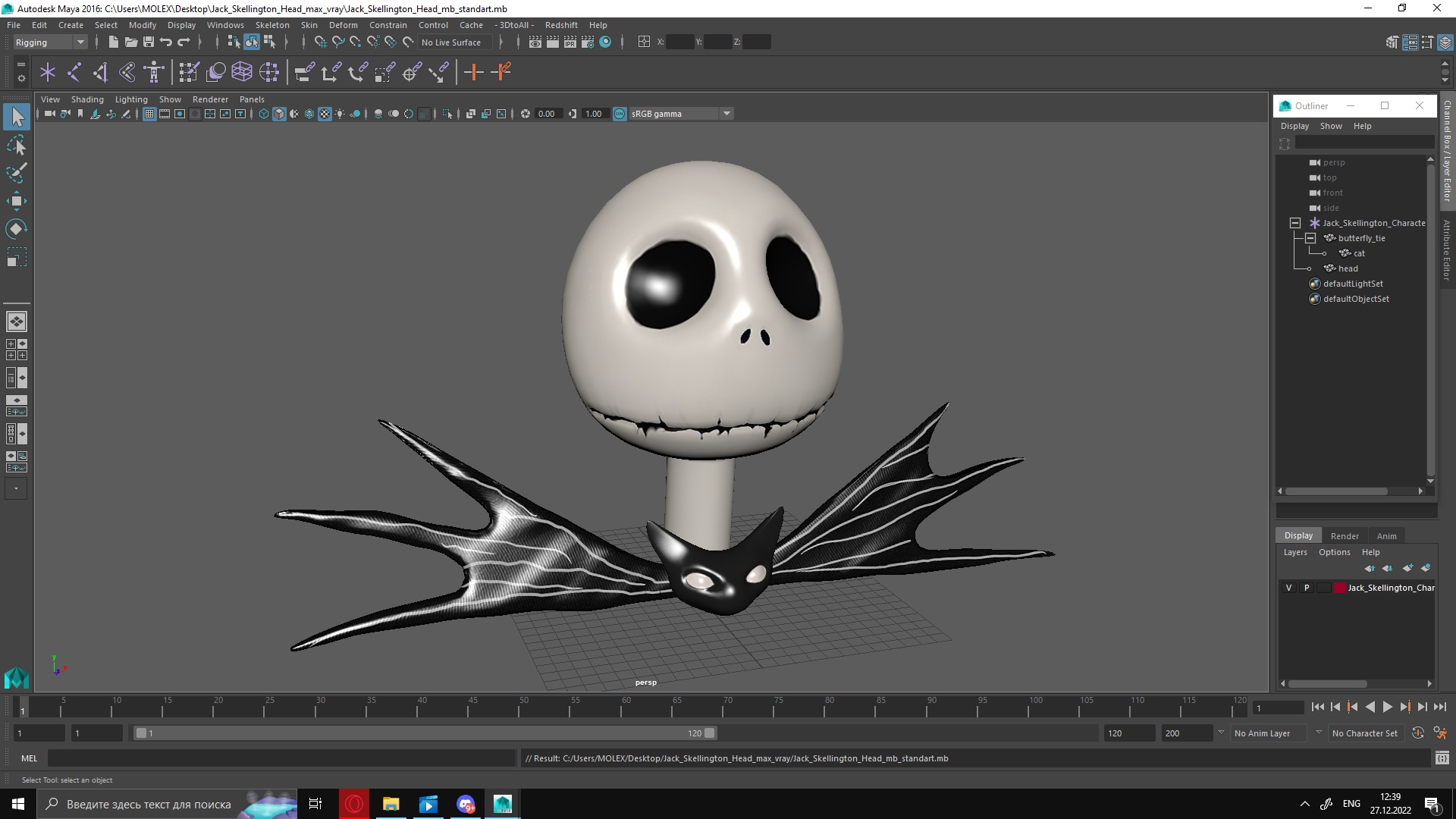Viewport: 1456px width, 819px height.
Task: Toggle smooth shade all in viewport
Action: coord(279,114)
